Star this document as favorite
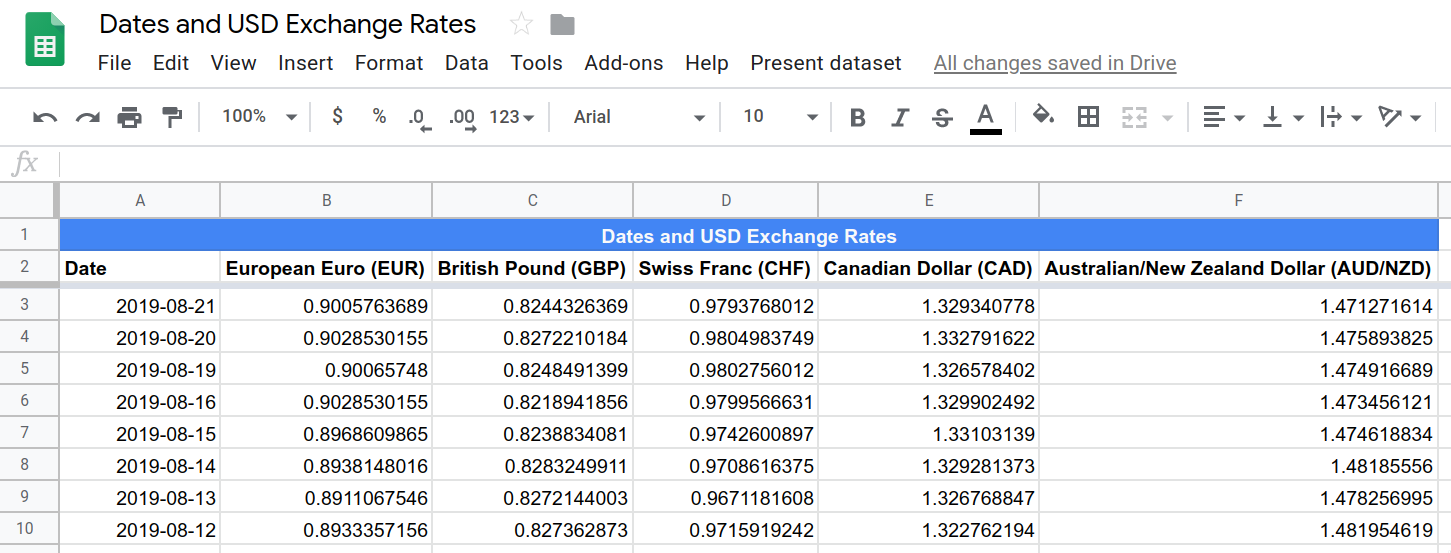The width and height of the screenshot is (1451, 553). click(x=520, y=25)
